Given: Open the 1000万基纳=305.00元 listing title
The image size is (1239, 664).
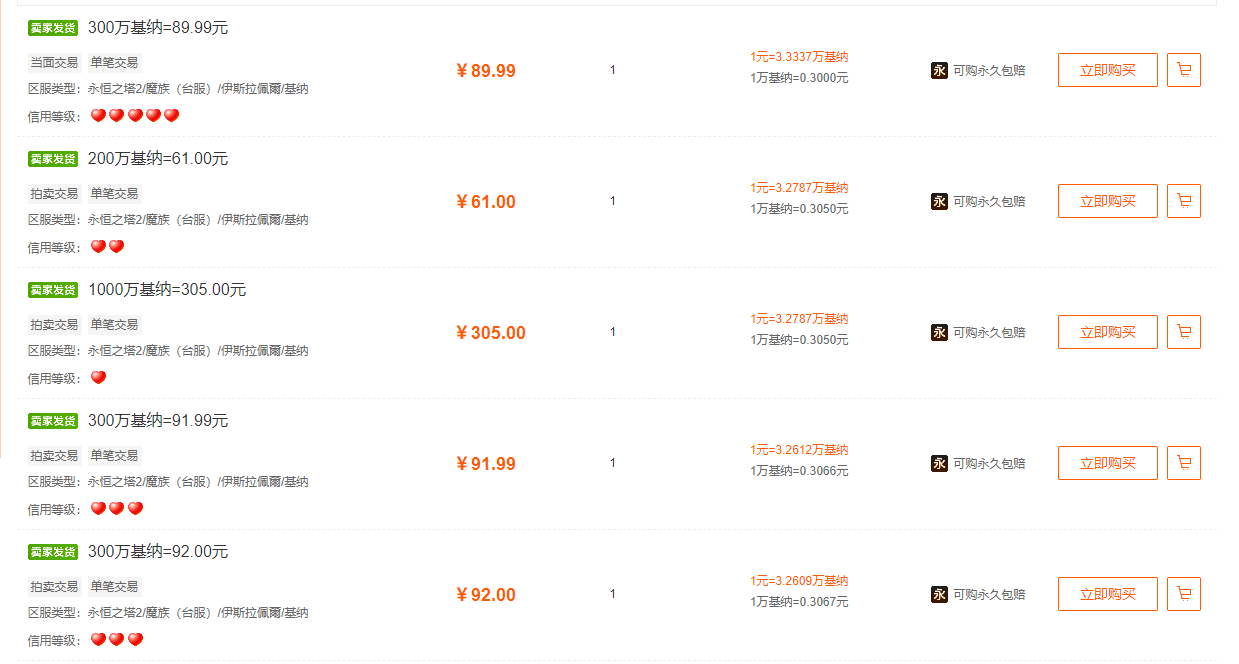Looking at the screenshot, I should (167, 290).
